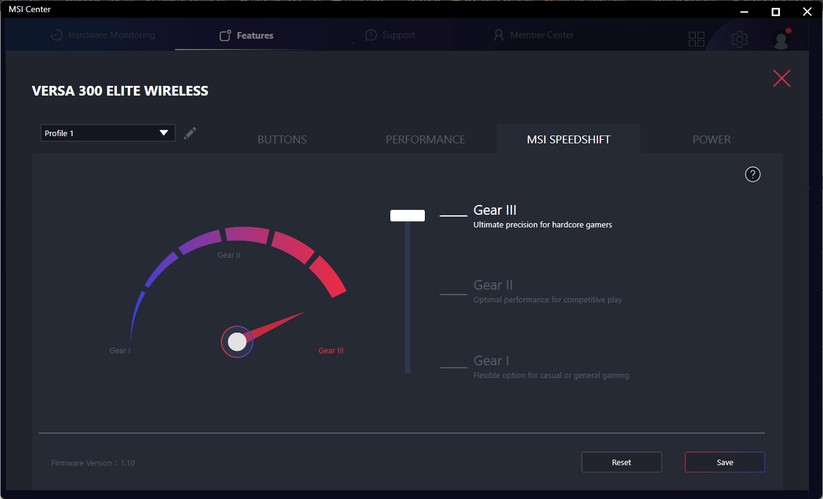Click the Gear I gauge label
This screenshot has width=823, height=499.
point(120,351)
